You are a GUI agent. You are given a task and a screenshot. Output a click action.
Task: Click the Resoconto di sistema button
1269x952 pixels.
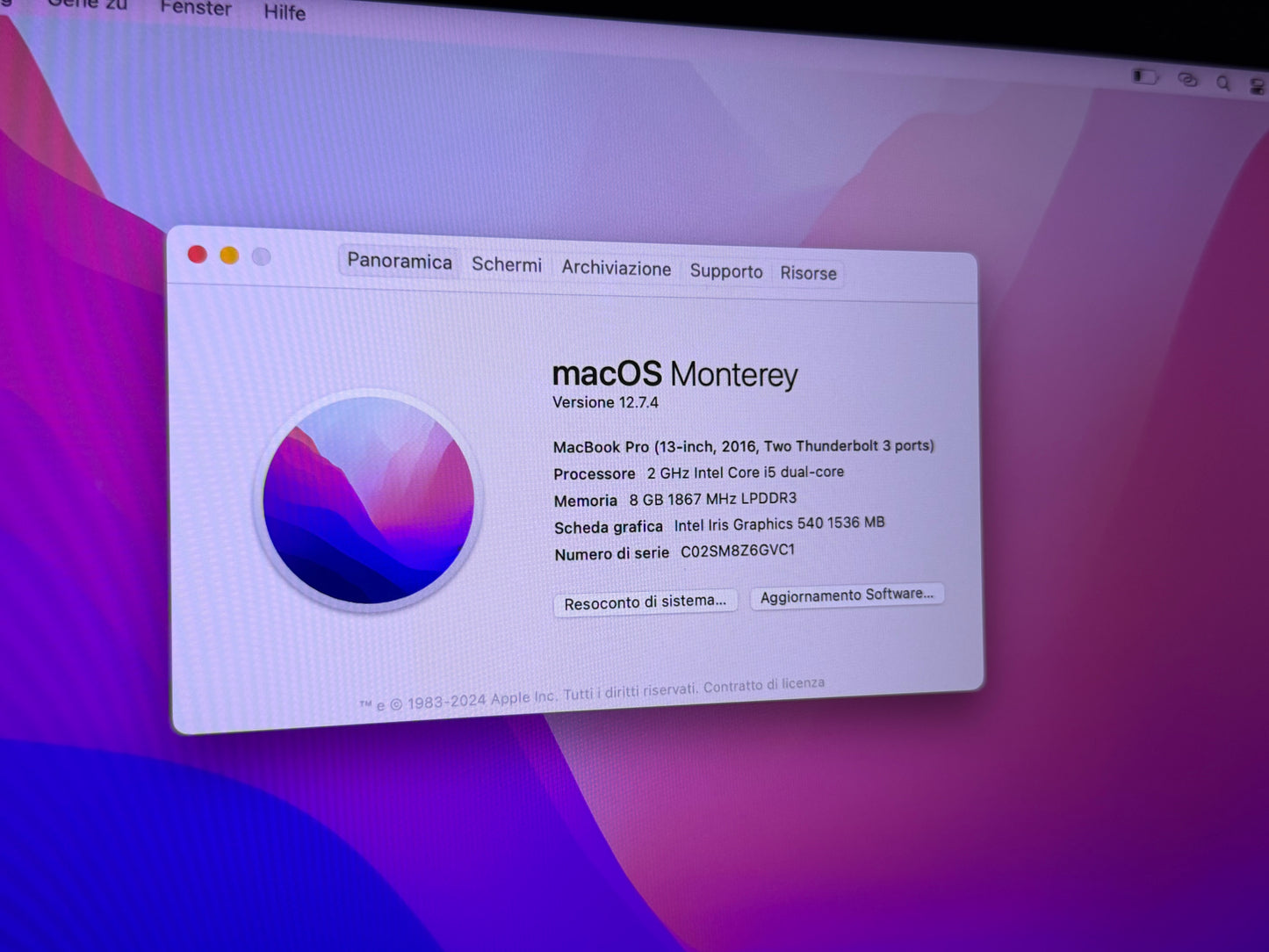click(645, 602)
